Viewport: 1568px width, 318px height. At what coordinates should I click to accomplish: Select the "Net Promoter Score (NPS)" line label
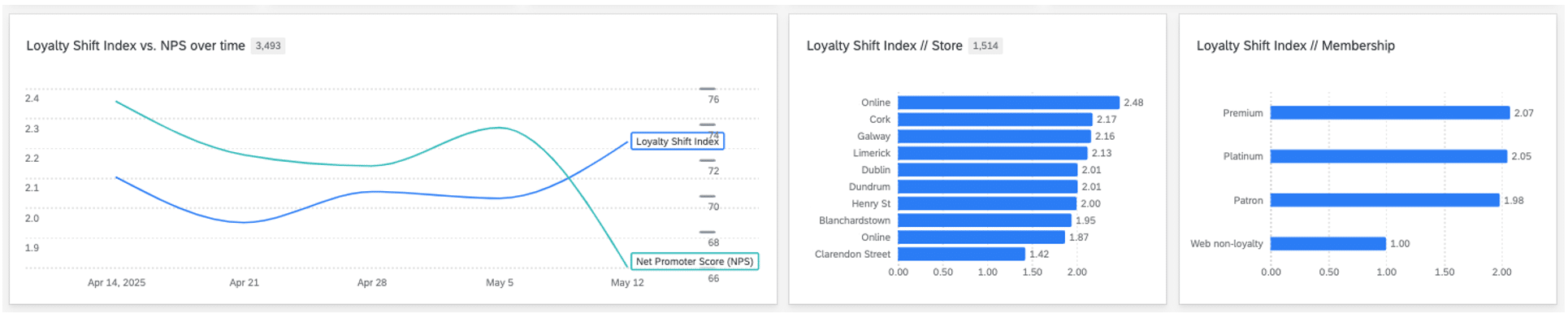point(695,262)
